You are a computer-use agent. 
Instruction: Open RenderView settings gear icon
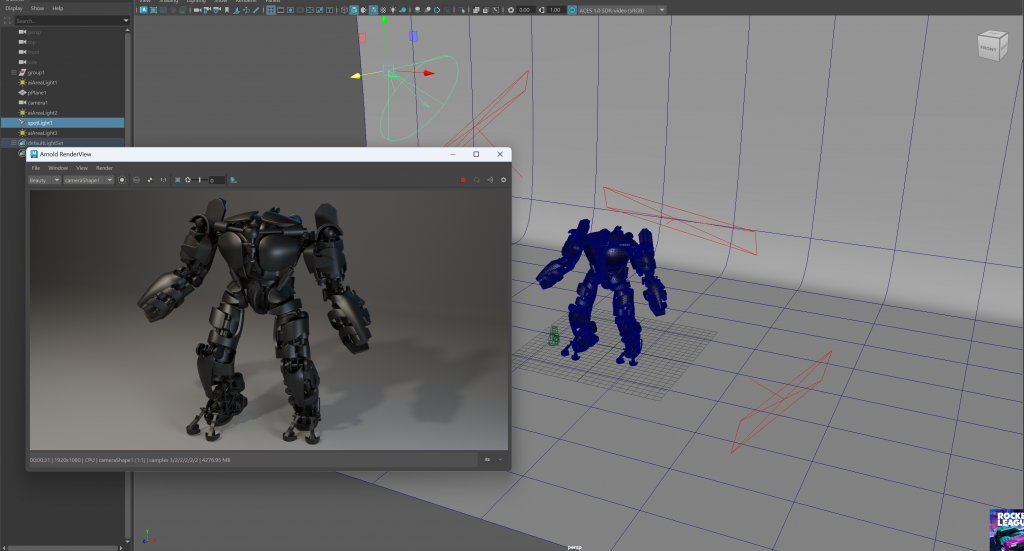[x=504, y=180]
